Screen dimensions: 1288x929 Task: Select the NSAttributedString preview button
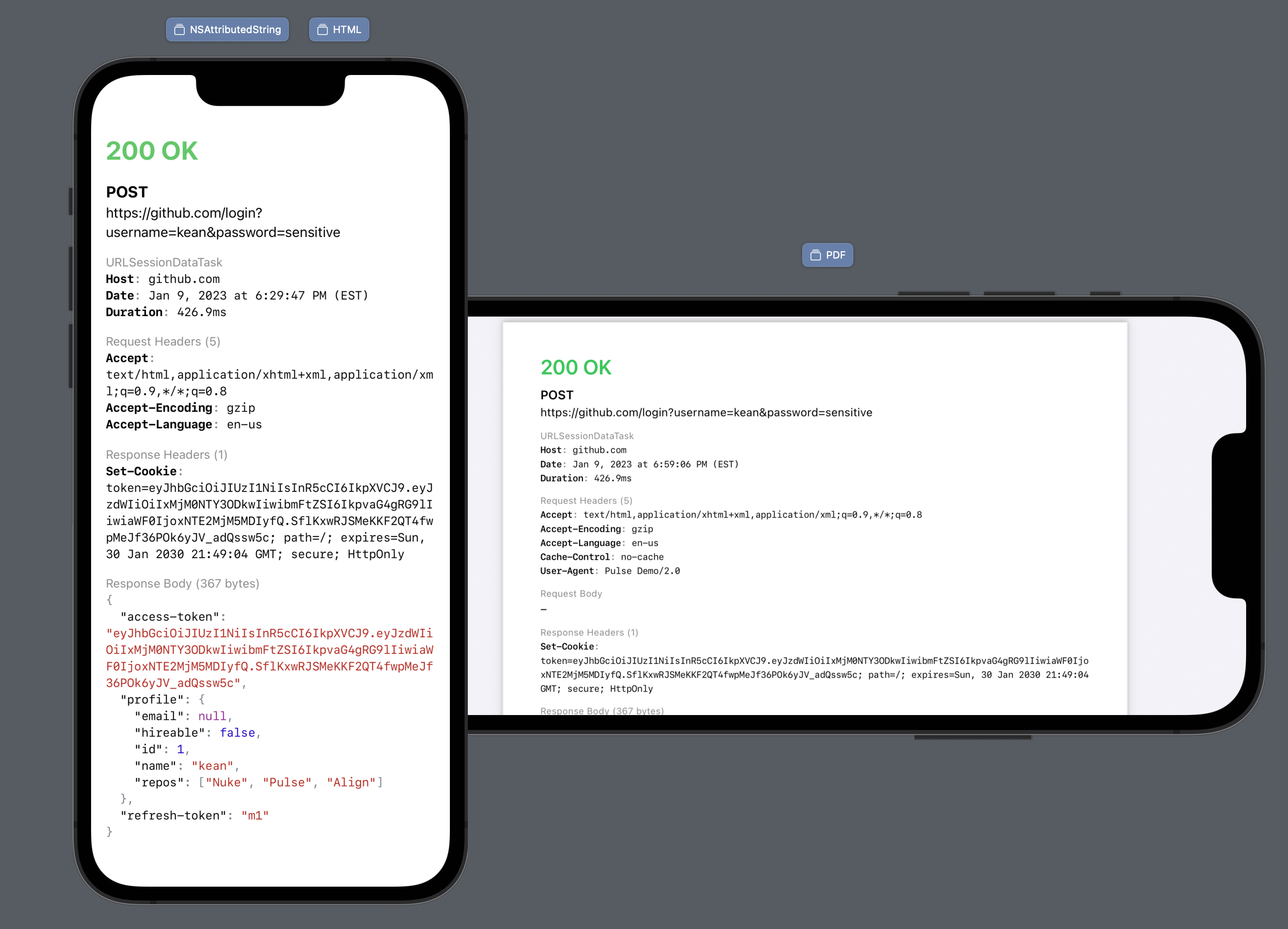pos(227,29)
